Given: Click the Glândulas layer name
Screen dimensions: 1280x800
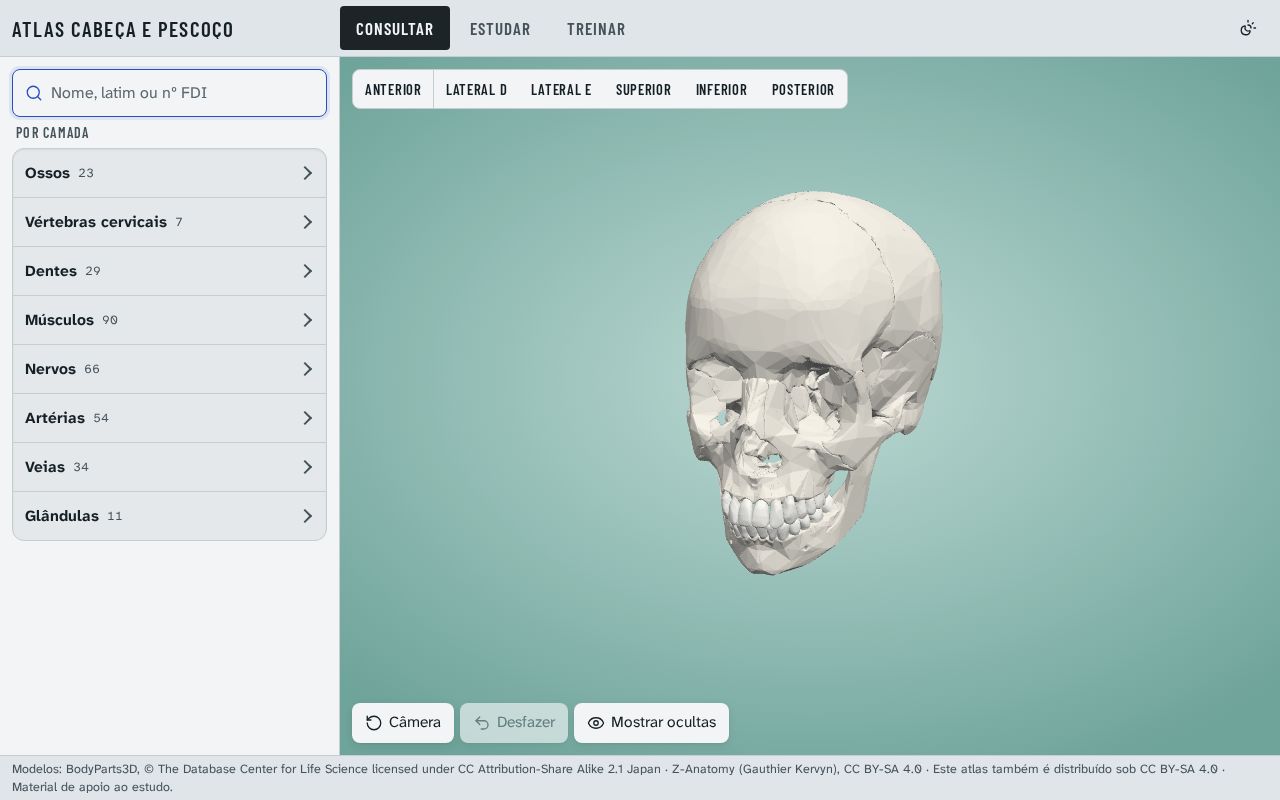Looking at the screenshot, I should pos(62,516).
